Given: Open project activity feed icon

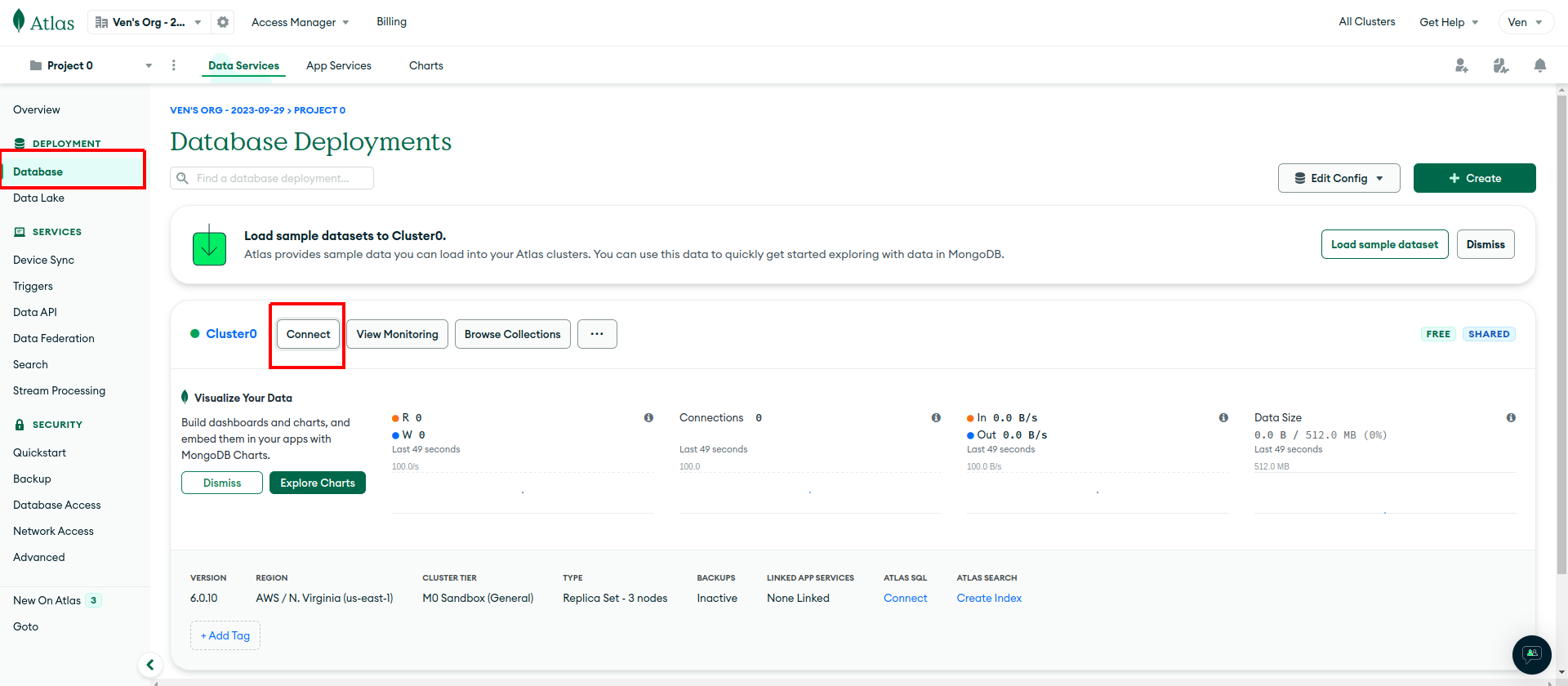Looking at the screenshot, I should [x=1501, y=65].
